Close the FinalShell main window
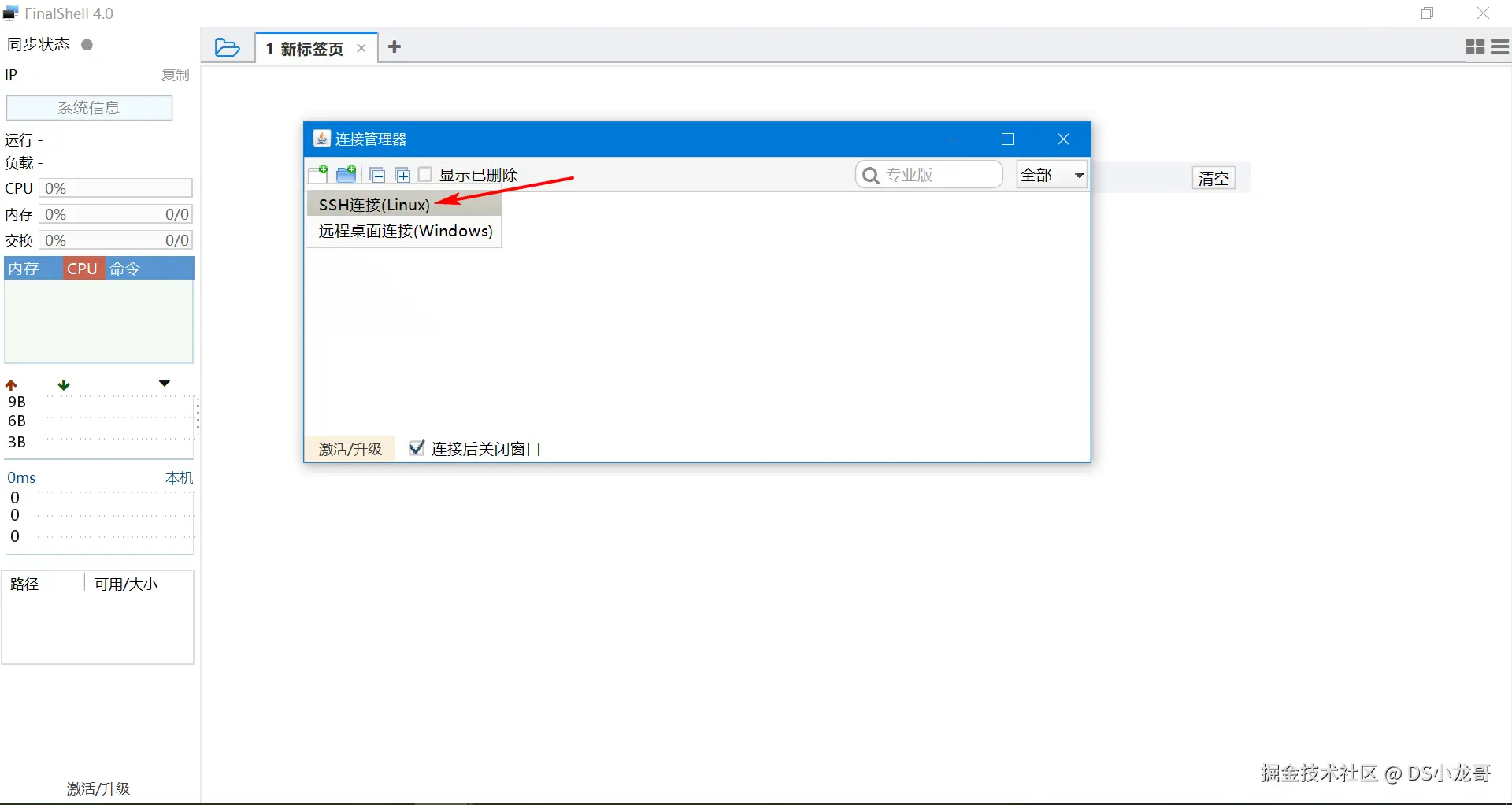The height and width of the screenshot is (805, 1512). point(1483,13)
